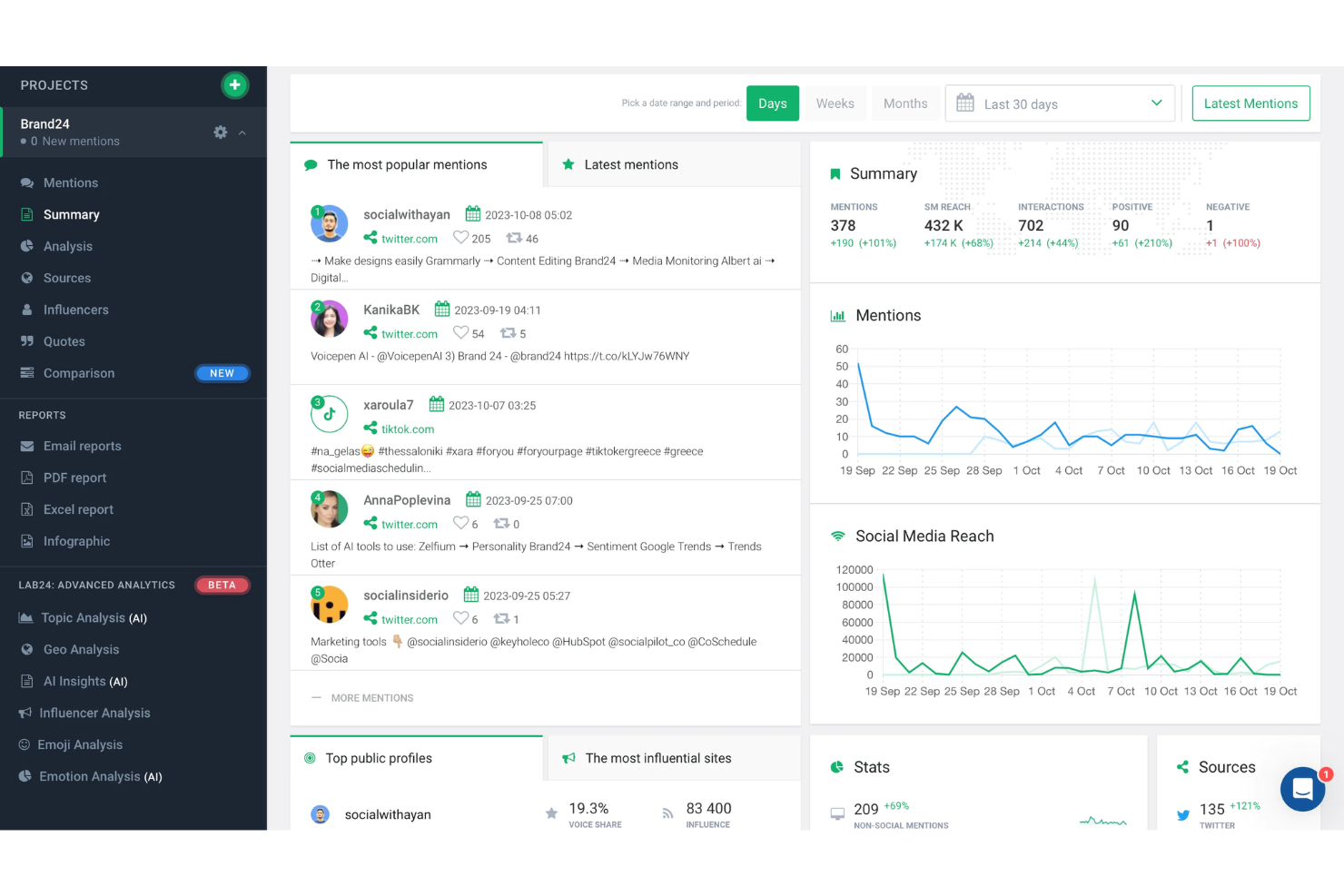Add a new project with the plus icon

235,84
